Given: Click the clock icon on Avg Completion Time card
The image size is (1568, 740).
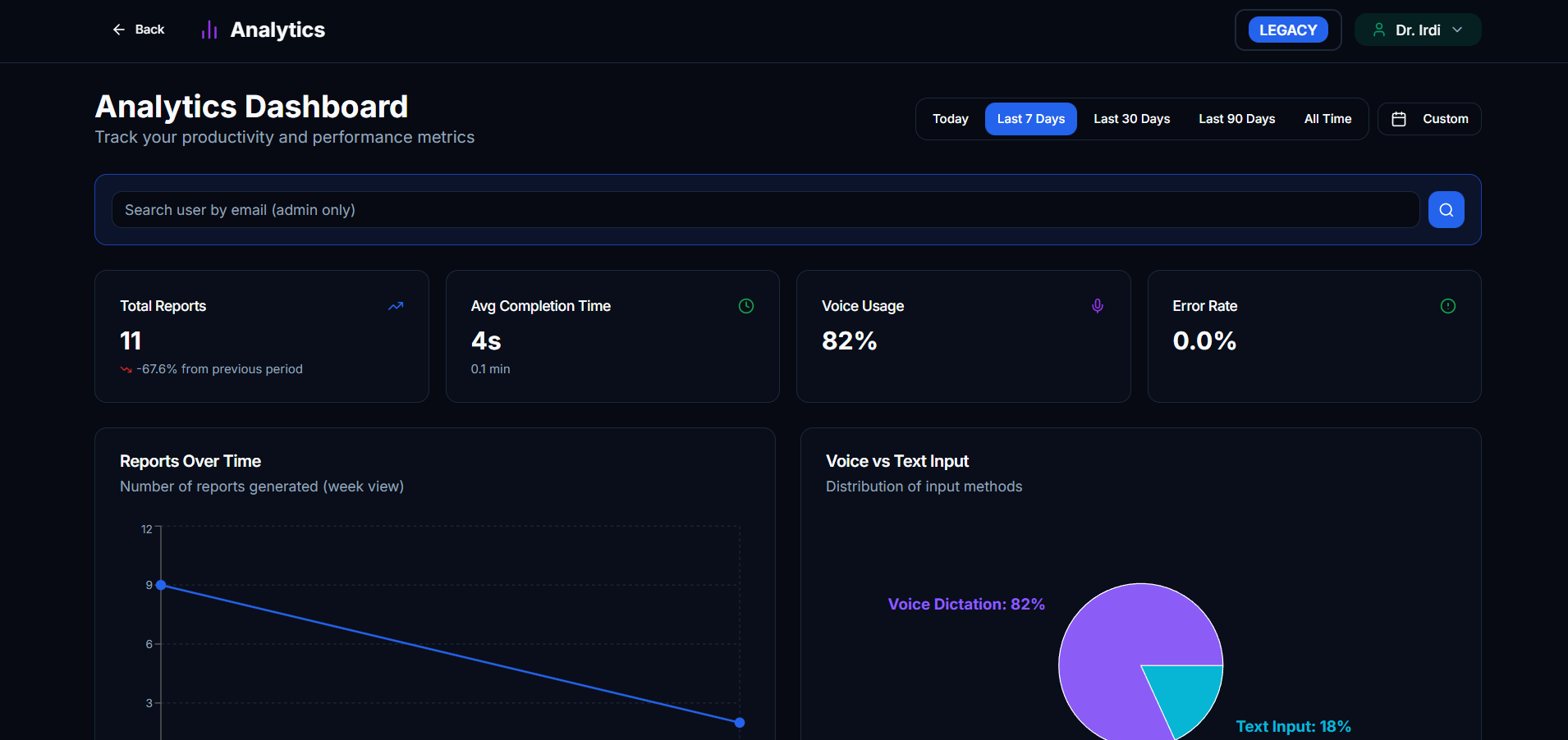Looking at the screenshot, I should [745, 305].
